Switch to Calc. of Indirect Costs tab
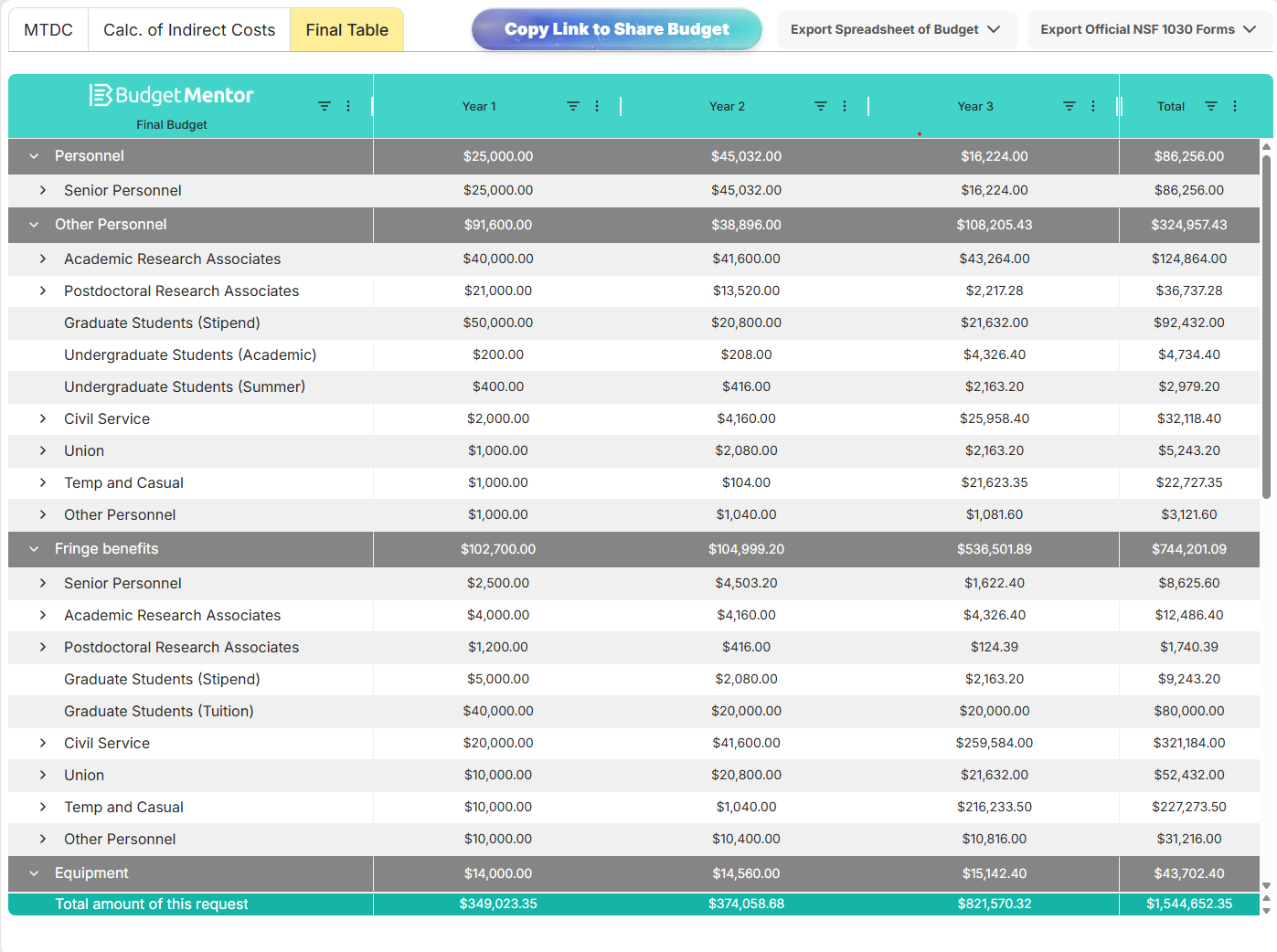 [x=189, y=30]
